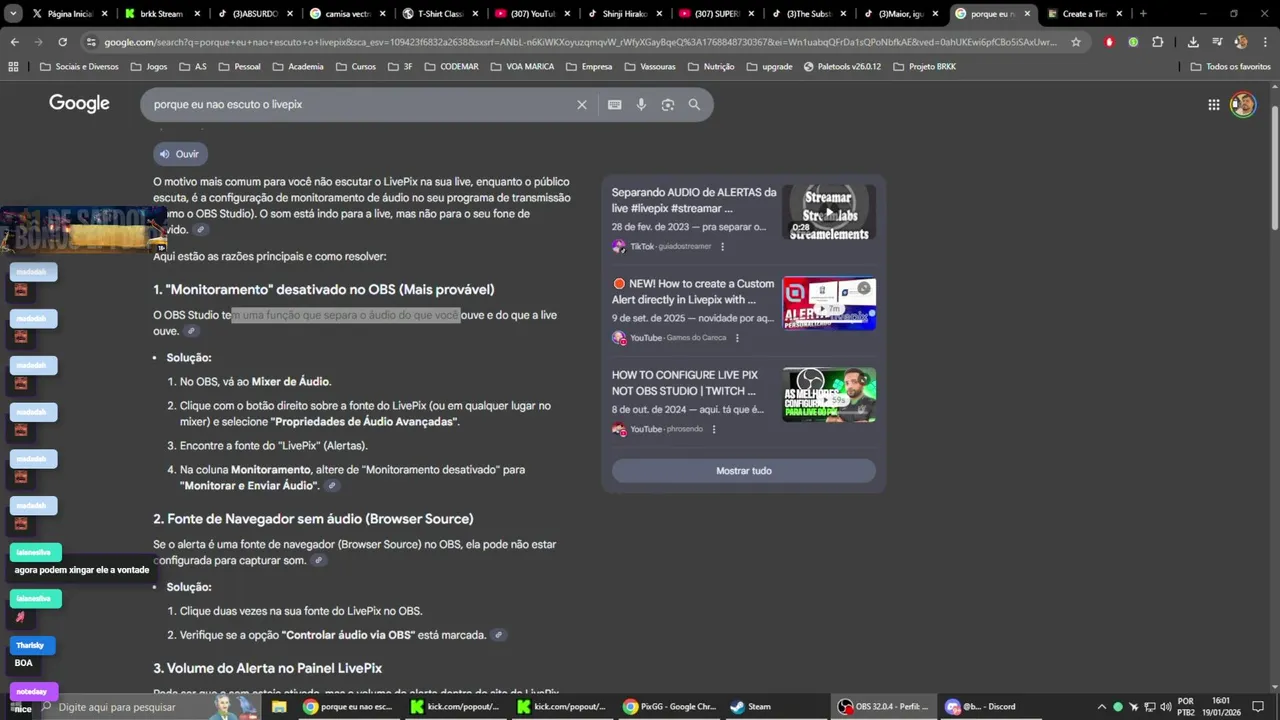
Task: Open NEW! How to create Custom Alert video
Action: pyautogui.click(x=693, y=291)
